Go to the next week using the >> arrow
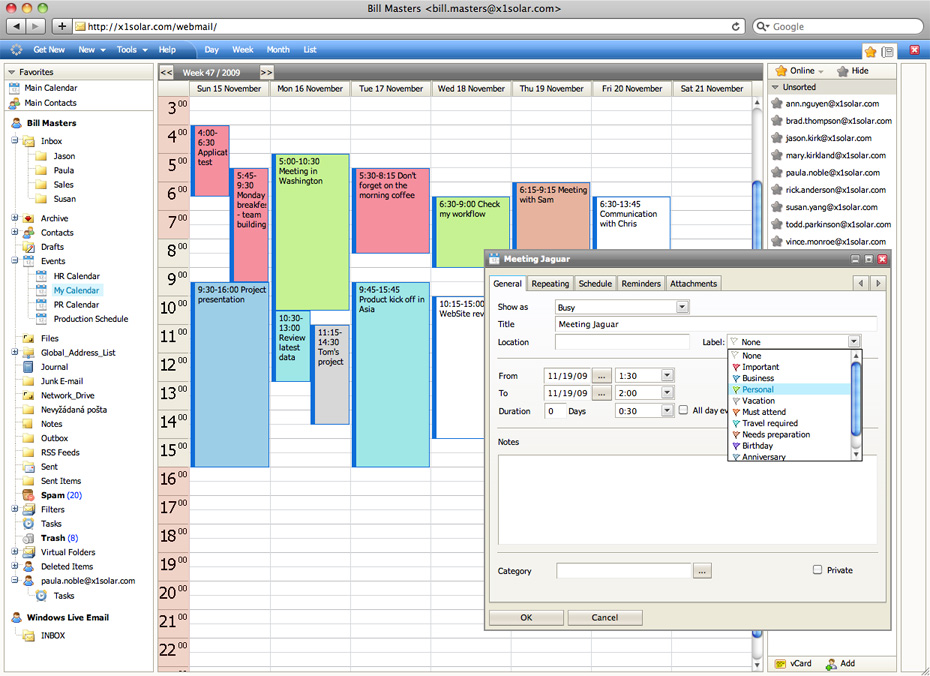The height and width of the screenshot is (676, 930). pyautogui.click(x=266, y=72)
